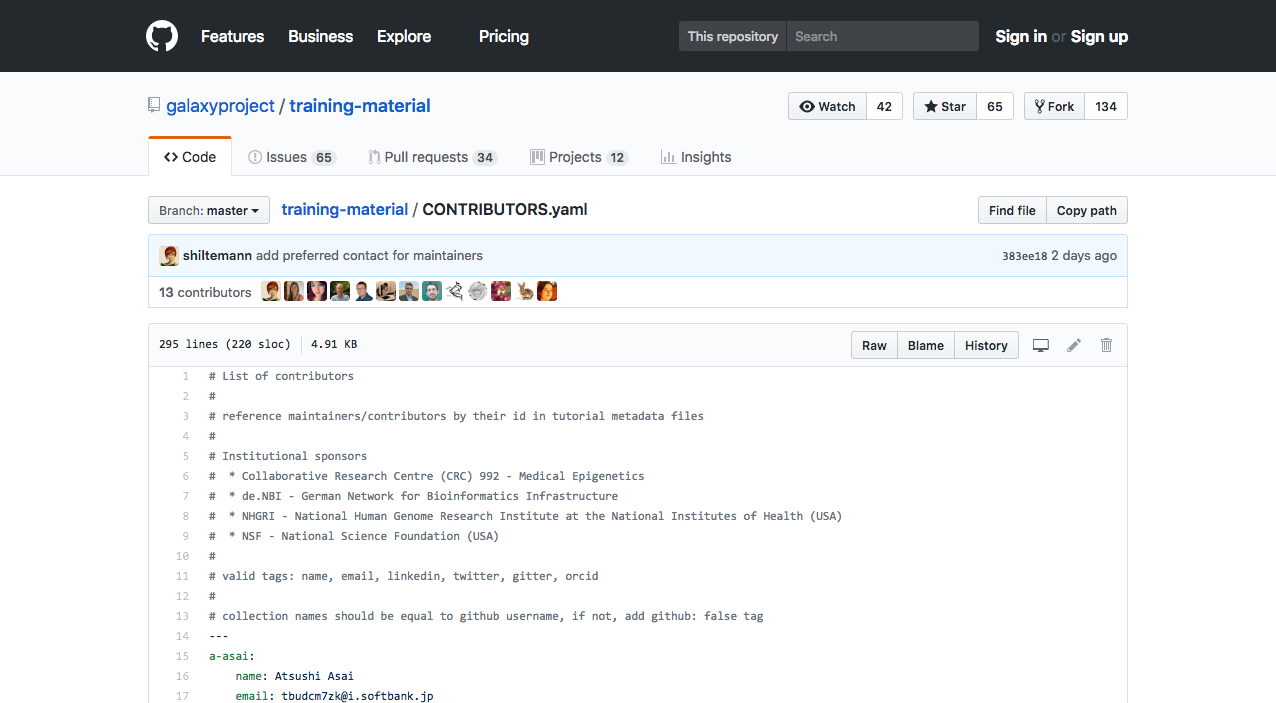
Task: Open Explore in the top navigation
Action: pyautogui.click(x=404, y=36)
